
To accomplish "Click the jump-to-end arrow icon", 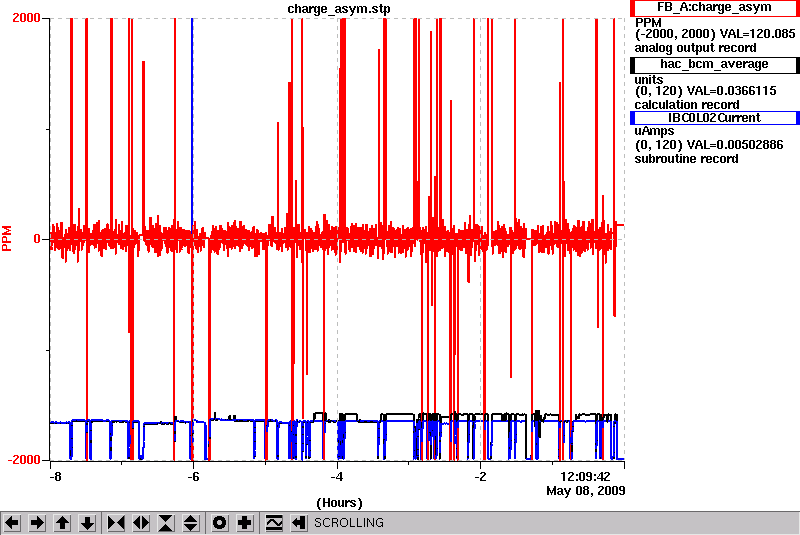I will click(299, 523).
